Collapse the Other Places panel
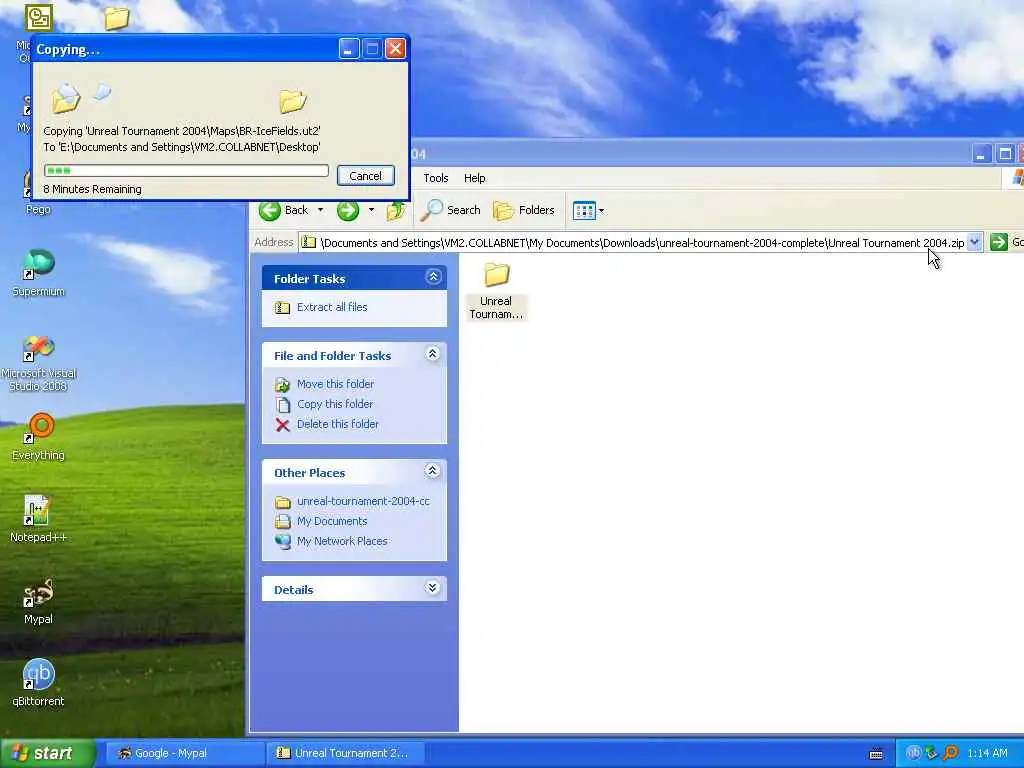The width and height of the screenshot is (1024, 768). 432,471
